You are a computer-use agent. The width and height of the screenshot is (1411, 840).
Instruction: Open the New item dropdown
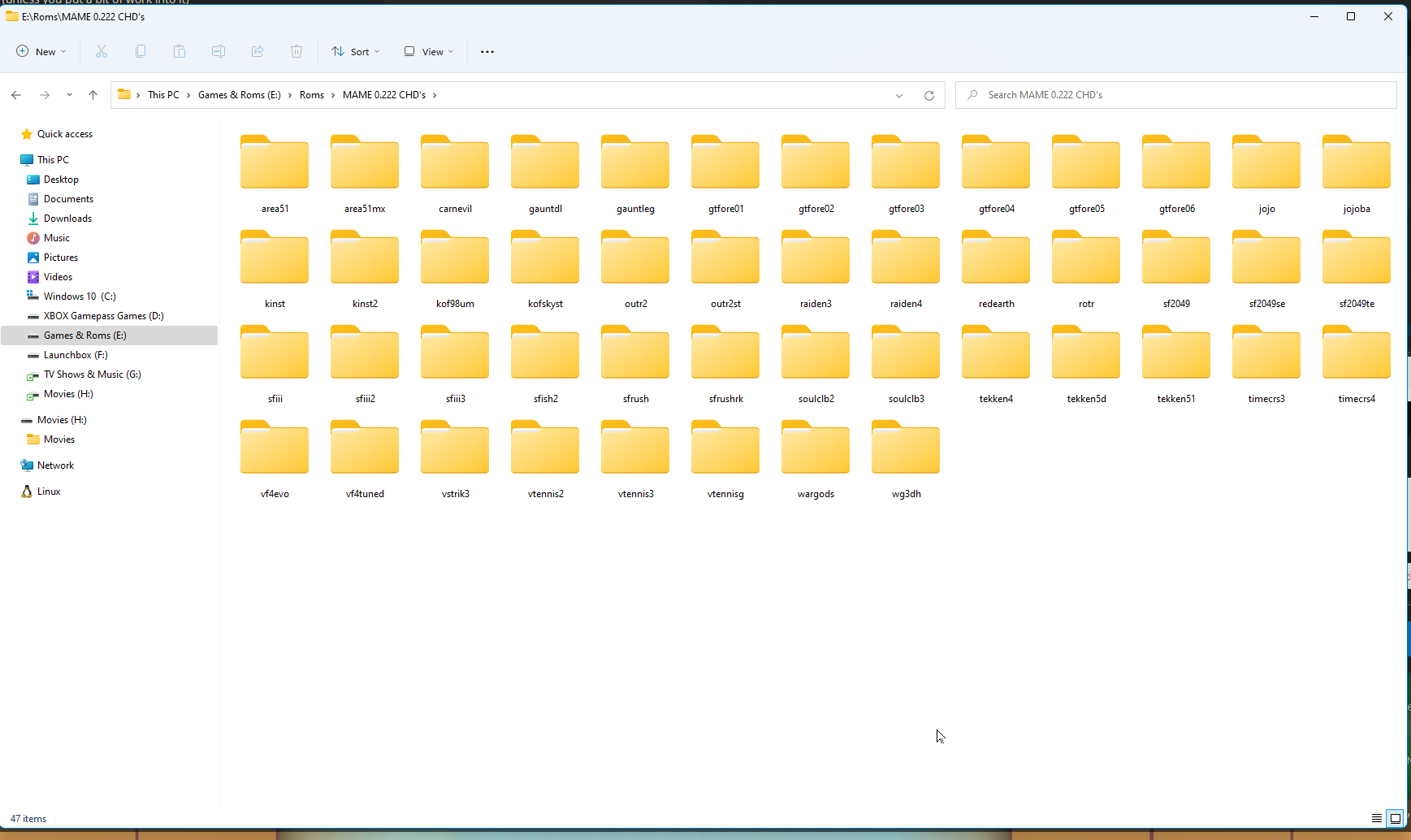click(41, 51)
